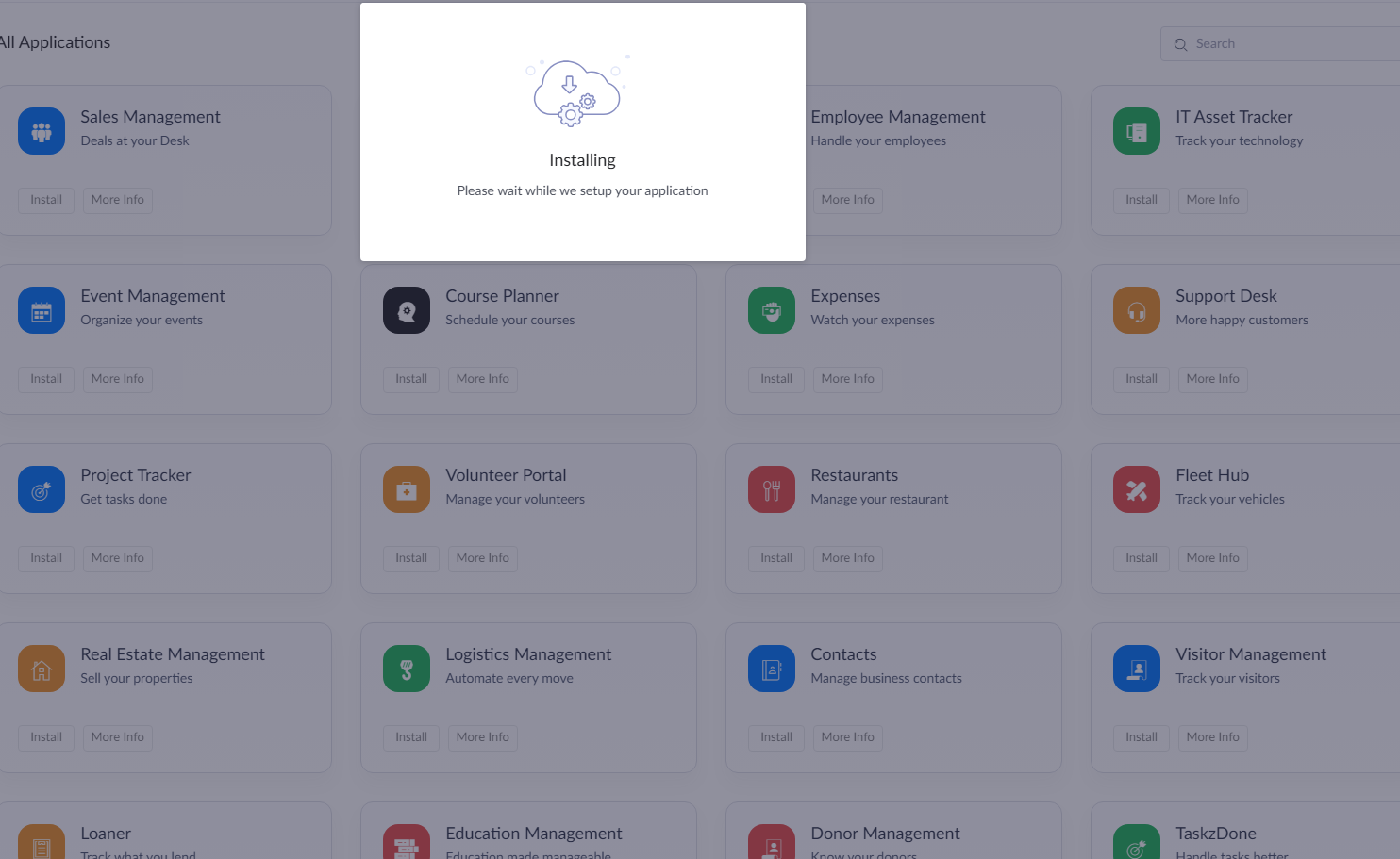Click the Support Desk headset icon
This screenshot has height=859, width=1400.
pos(1137,310)
